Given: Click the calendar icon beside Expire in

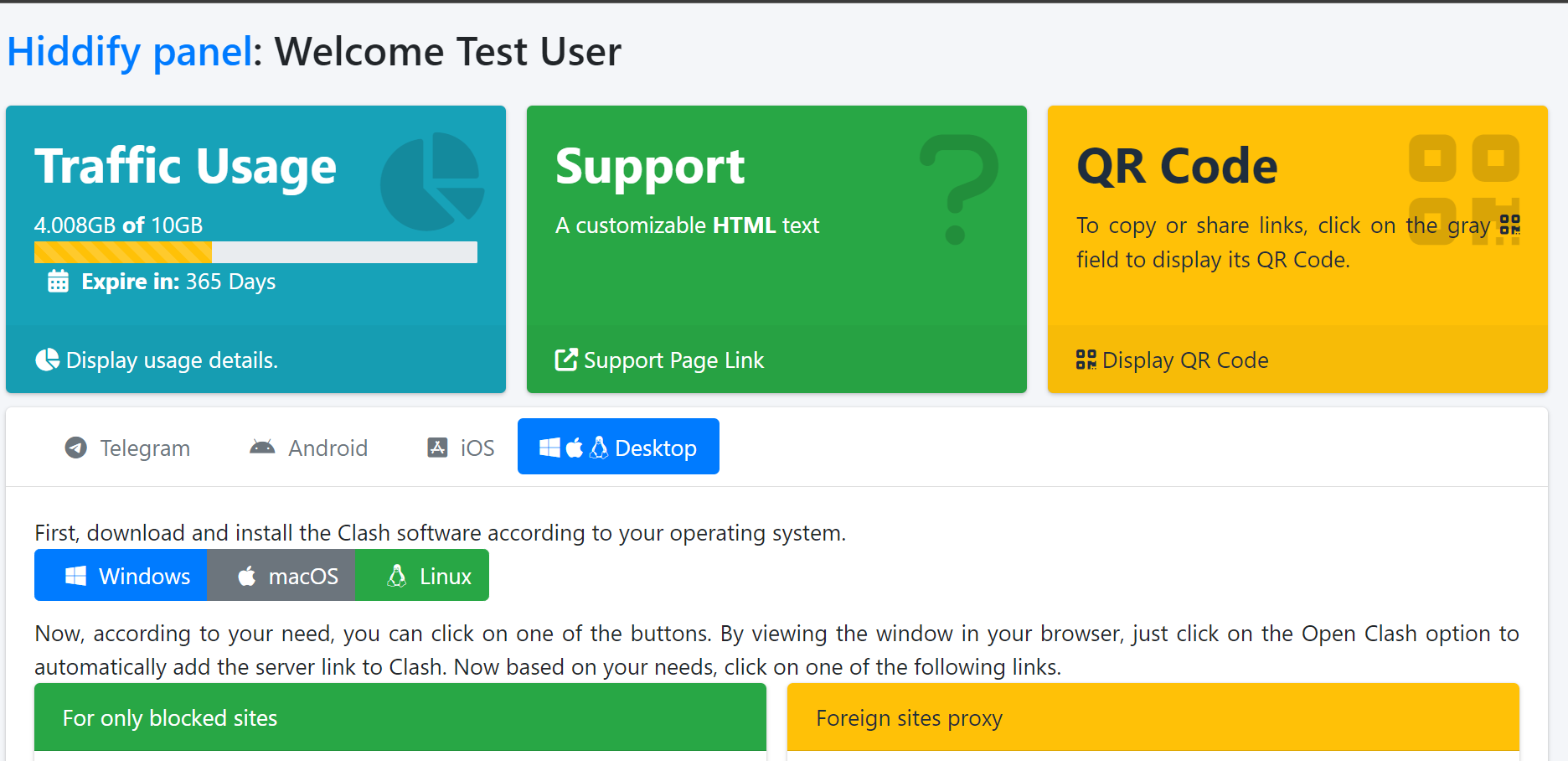Looking at the screenshot, I should [x=58, y=282].
